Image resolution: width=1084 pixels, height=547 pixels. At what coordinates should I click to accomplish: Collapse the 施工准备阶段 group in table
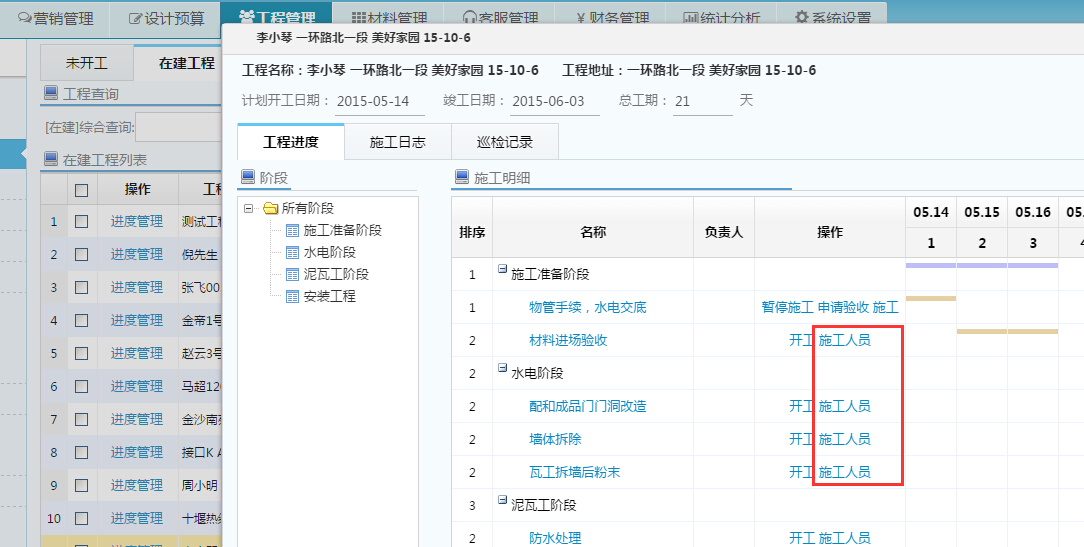502,270
